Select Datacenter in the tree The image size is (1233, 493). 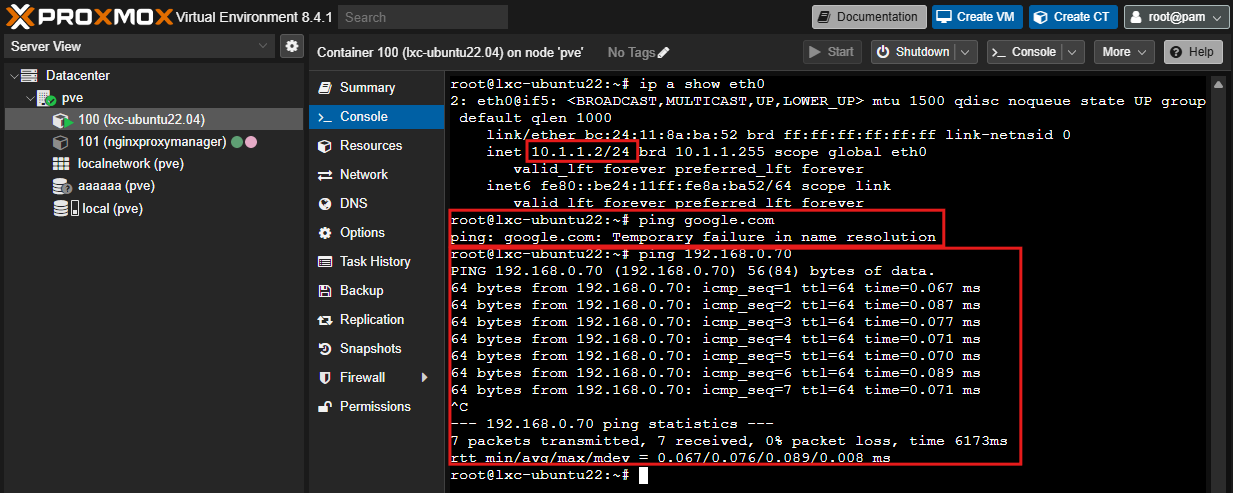[78, 75]
